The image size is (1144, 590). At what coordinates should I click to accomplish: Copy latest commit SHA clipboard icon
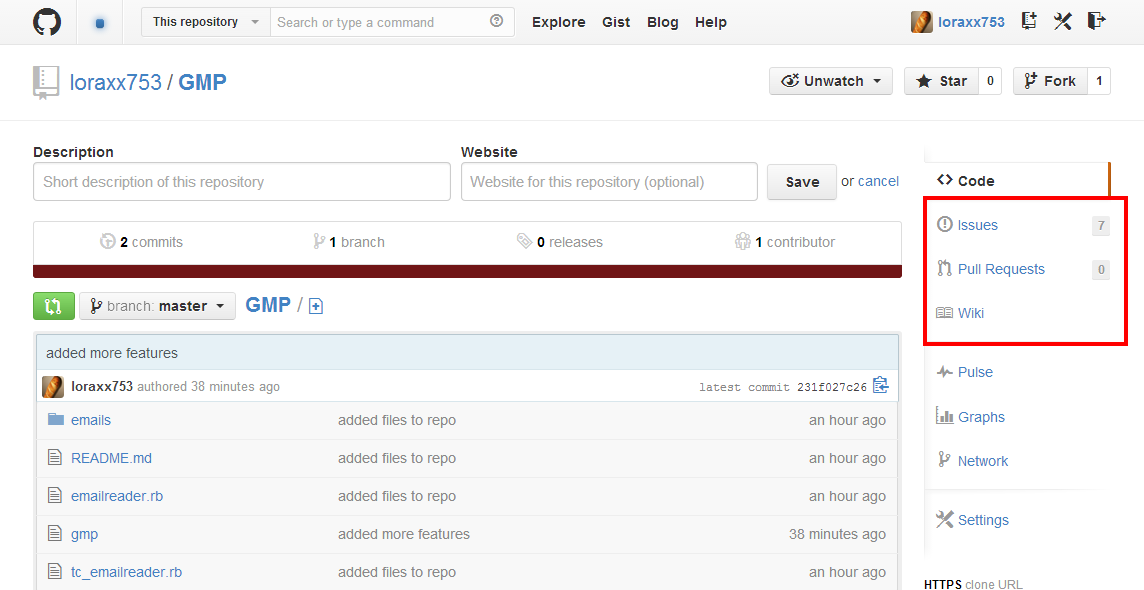pyautogui.click(x=881, y=385)
